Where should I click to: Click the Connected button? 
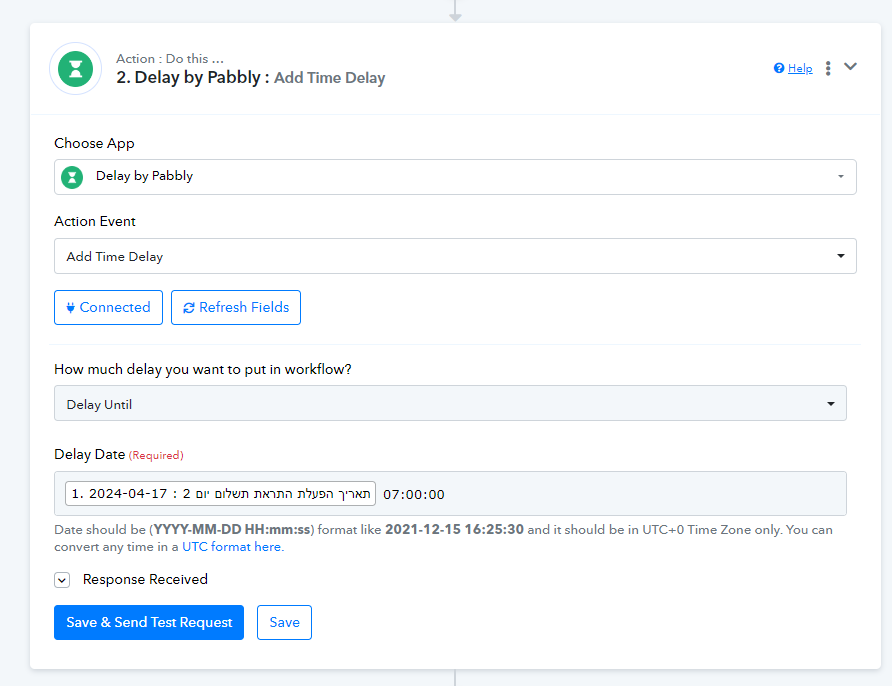pyautogui.click(x=108, y=308)
